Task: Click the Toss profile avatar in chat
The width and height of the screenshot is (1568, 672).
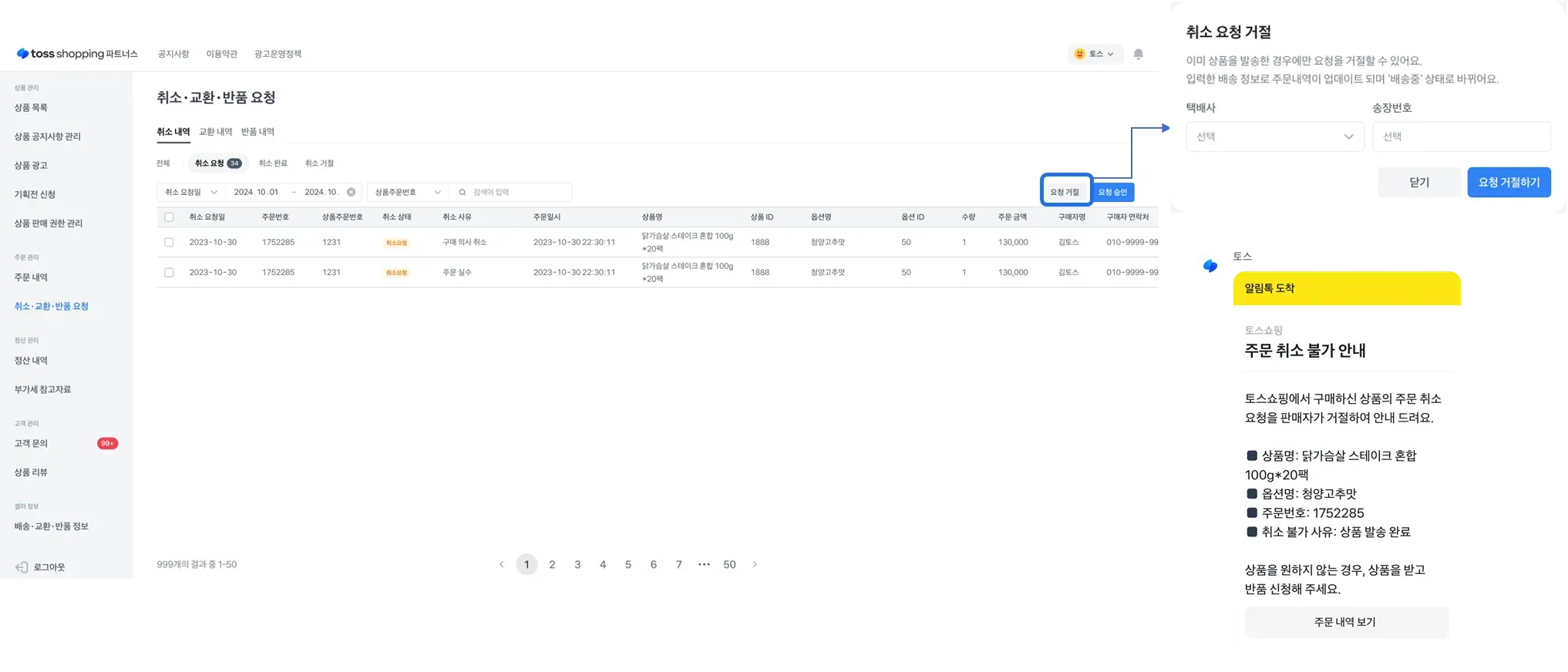Action: coord(1210,266)
